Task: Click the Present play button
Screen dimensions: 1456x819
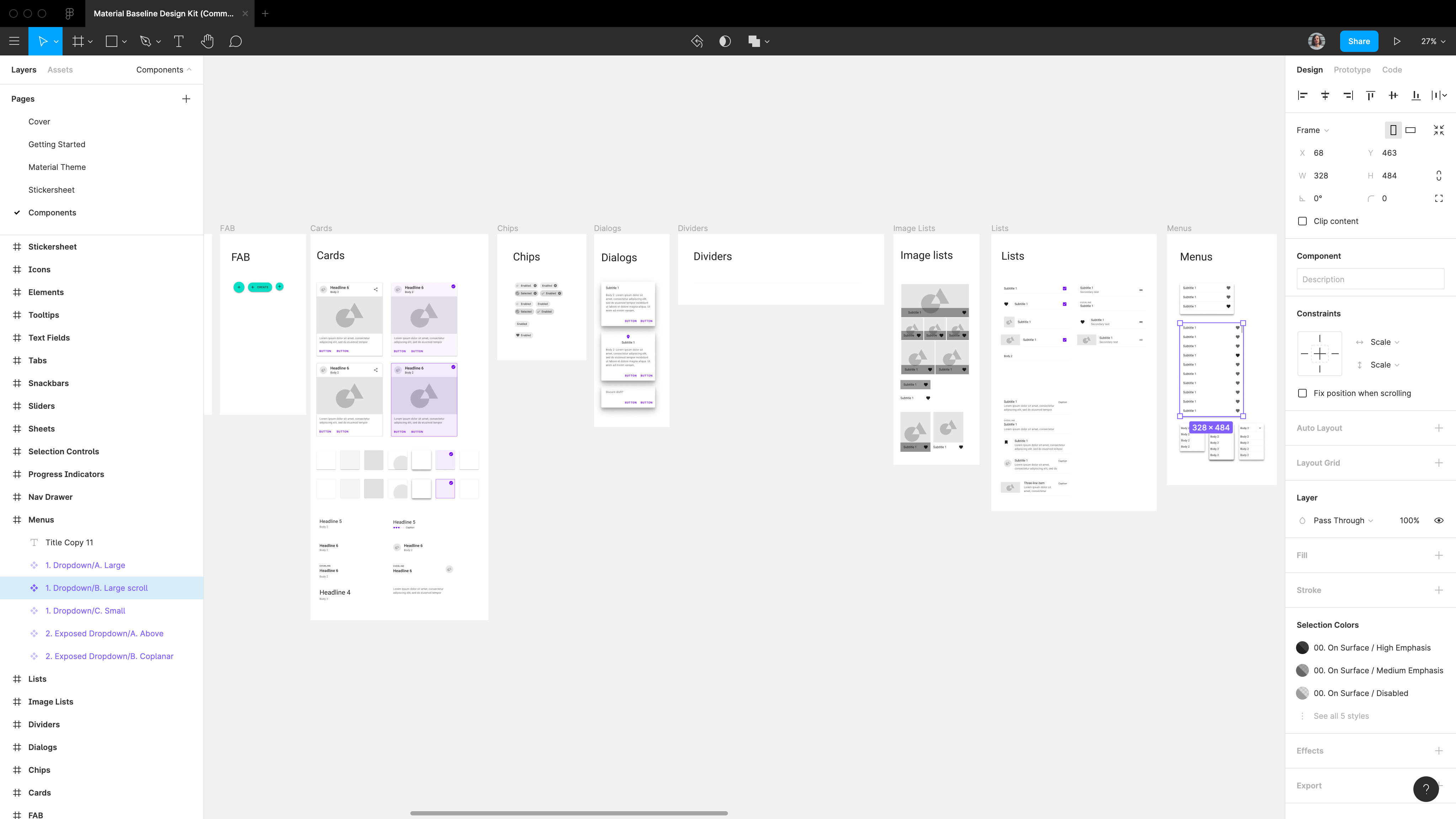Action: pyautogui.click(x=1397, y=41)
